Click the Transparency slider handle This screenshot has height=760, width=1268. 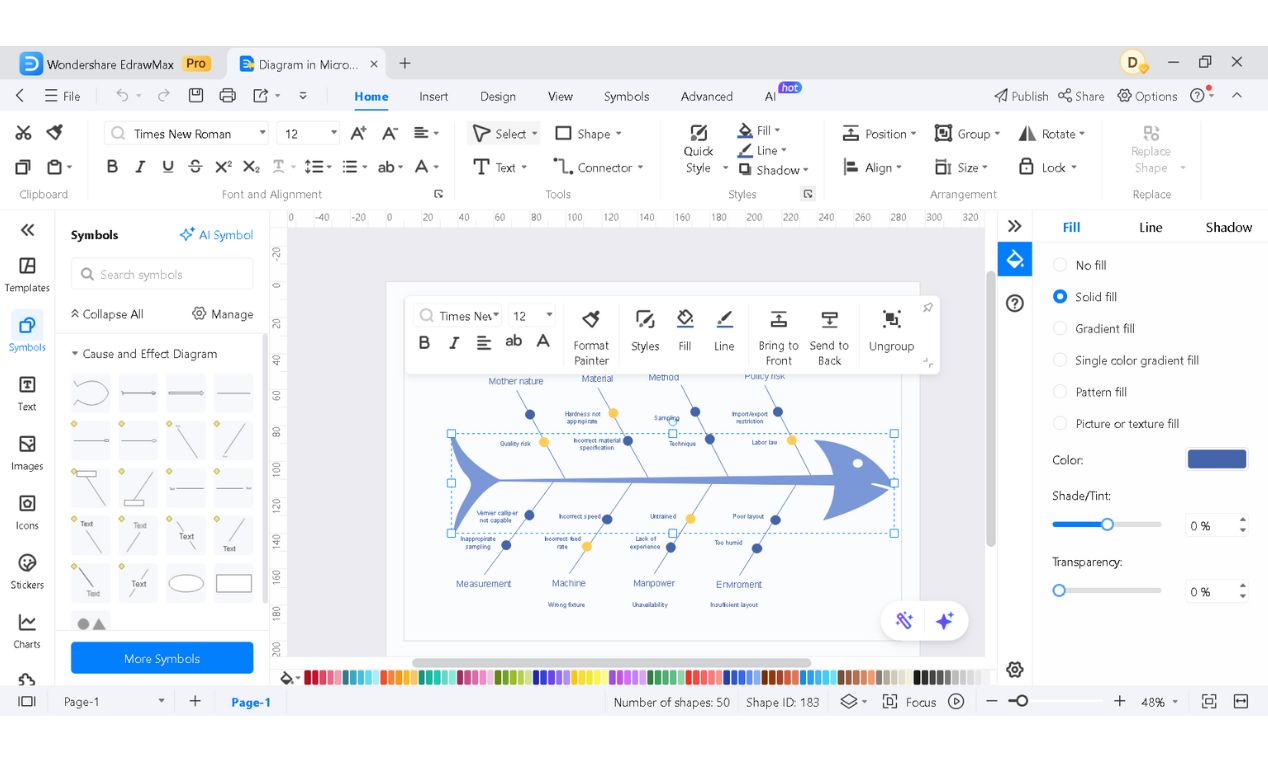point(1059,591)
